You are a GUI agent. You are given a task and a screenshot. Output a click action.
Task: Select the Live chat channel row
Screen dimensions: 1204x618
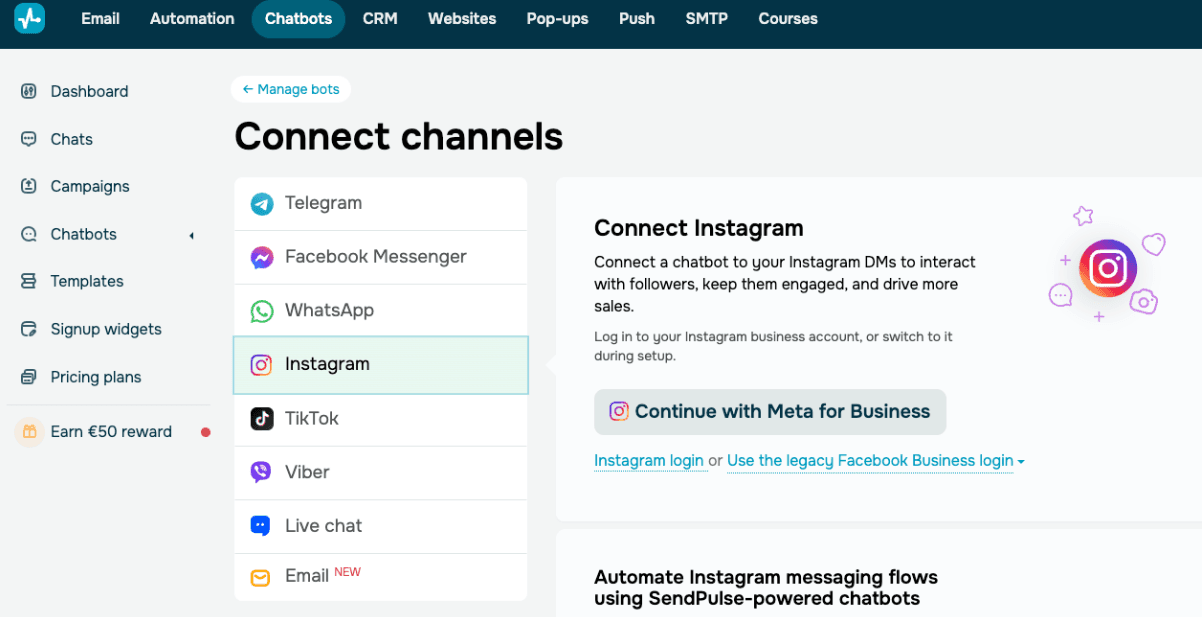click(x=380, y=527)
